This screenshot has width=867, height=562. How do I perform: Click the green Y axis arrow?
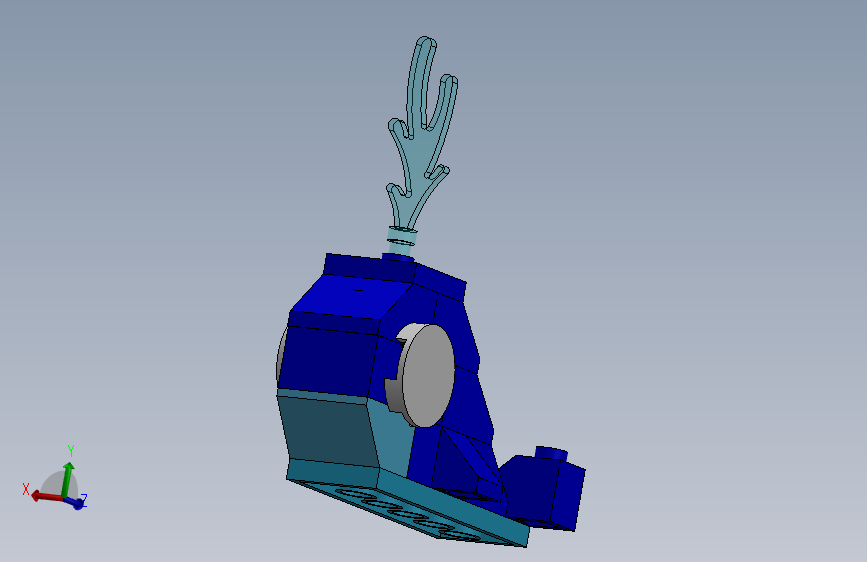coord(67,479)
